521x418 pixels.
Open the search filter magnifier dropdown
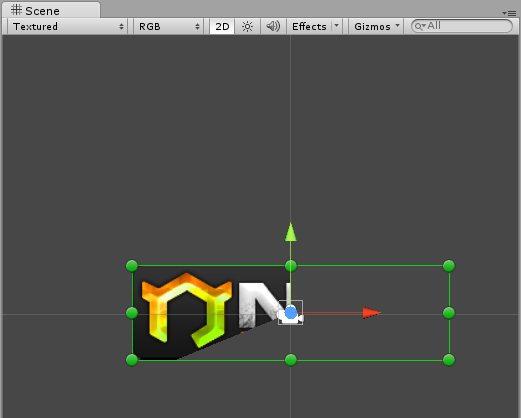point(420,26)
